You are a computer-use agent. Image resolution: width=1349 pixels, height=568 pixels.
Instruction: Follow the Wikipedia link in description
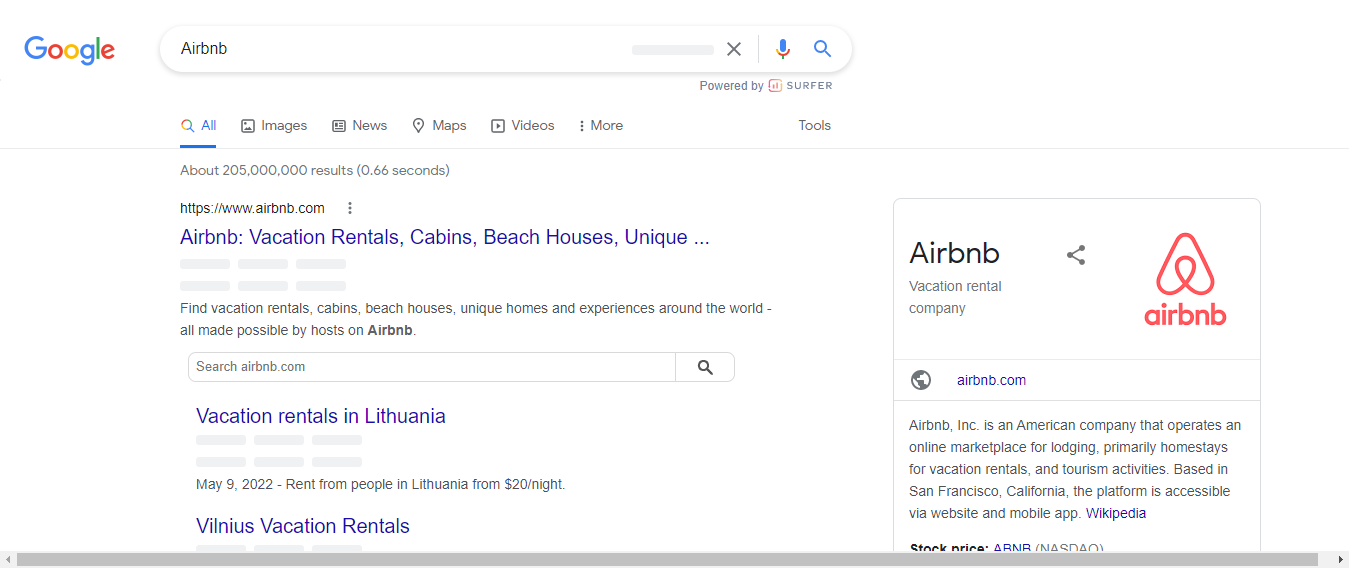1116,513
